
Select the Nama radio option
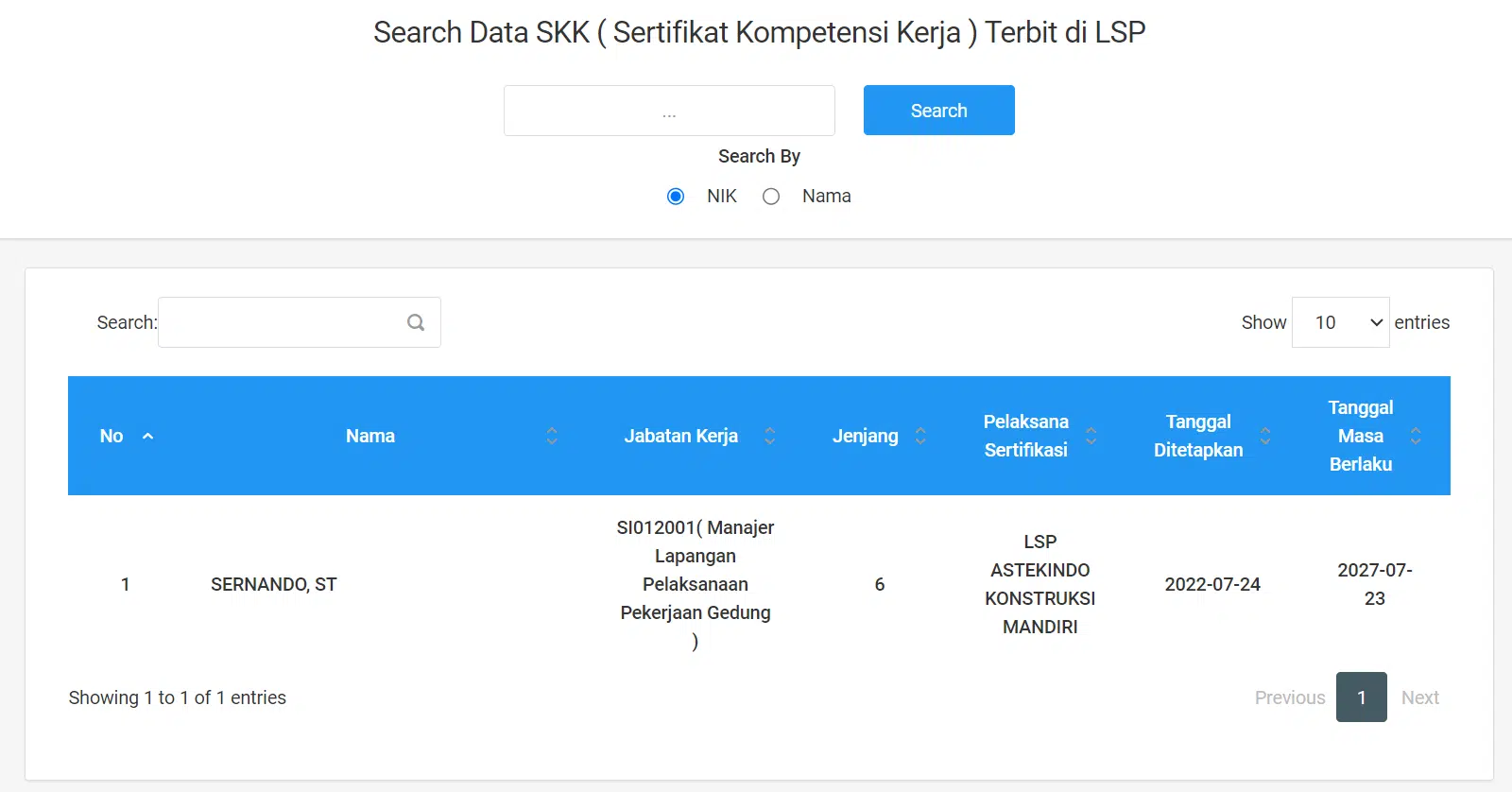771,197
